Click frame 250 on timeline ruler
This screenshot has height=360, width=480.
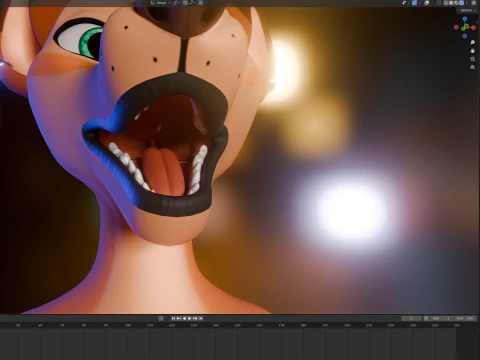pos(457,325)
